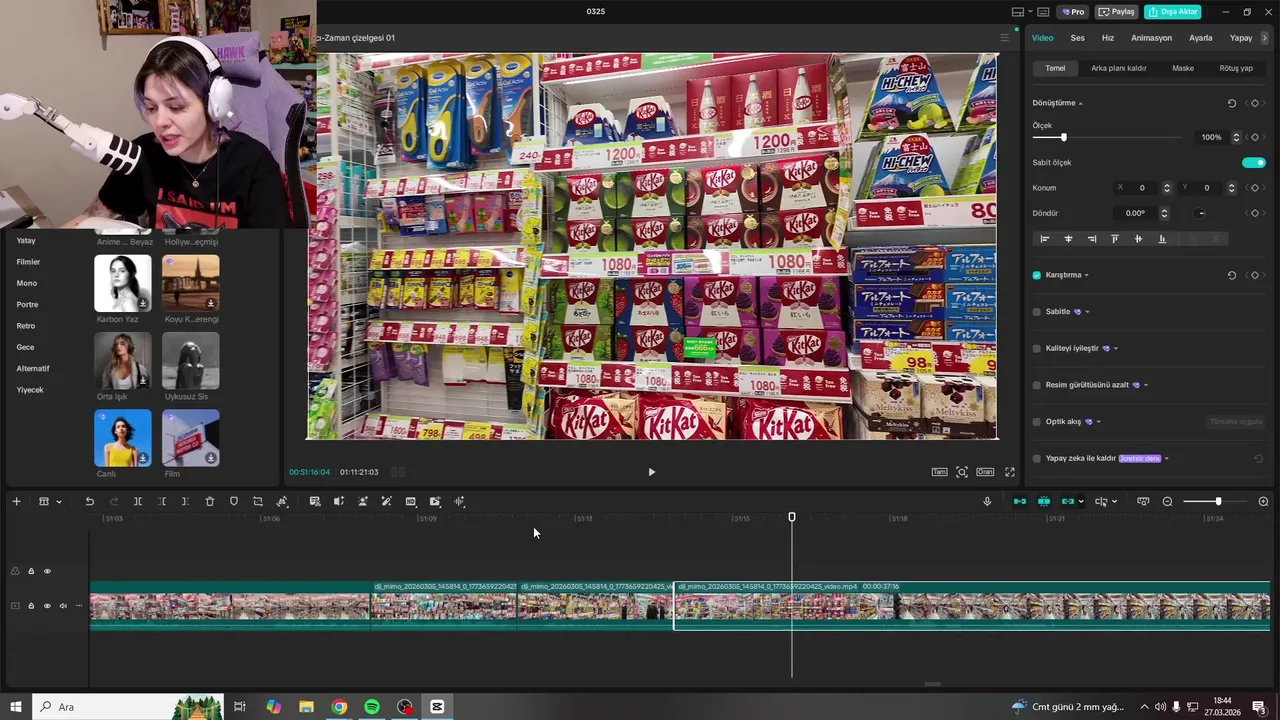The image size is (1280, 720).
Task: Click the audio waveform icon in timeline toolbar
Action: click(x=459, y=501)
